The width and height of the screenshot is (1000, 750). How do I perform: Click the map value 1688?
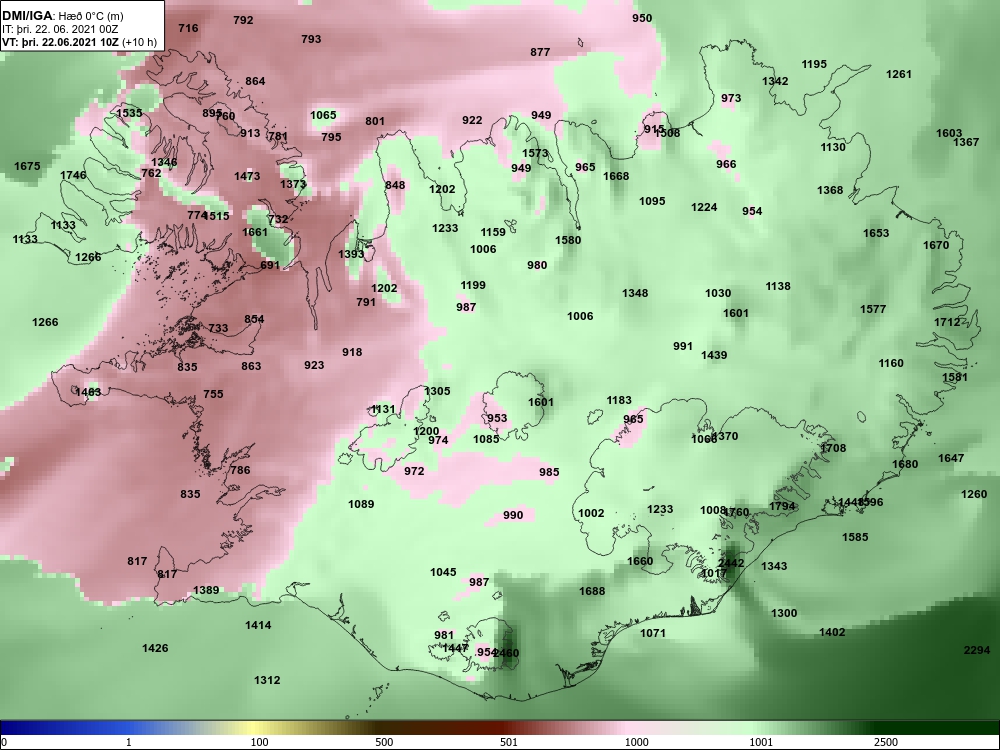coord(592,591)
